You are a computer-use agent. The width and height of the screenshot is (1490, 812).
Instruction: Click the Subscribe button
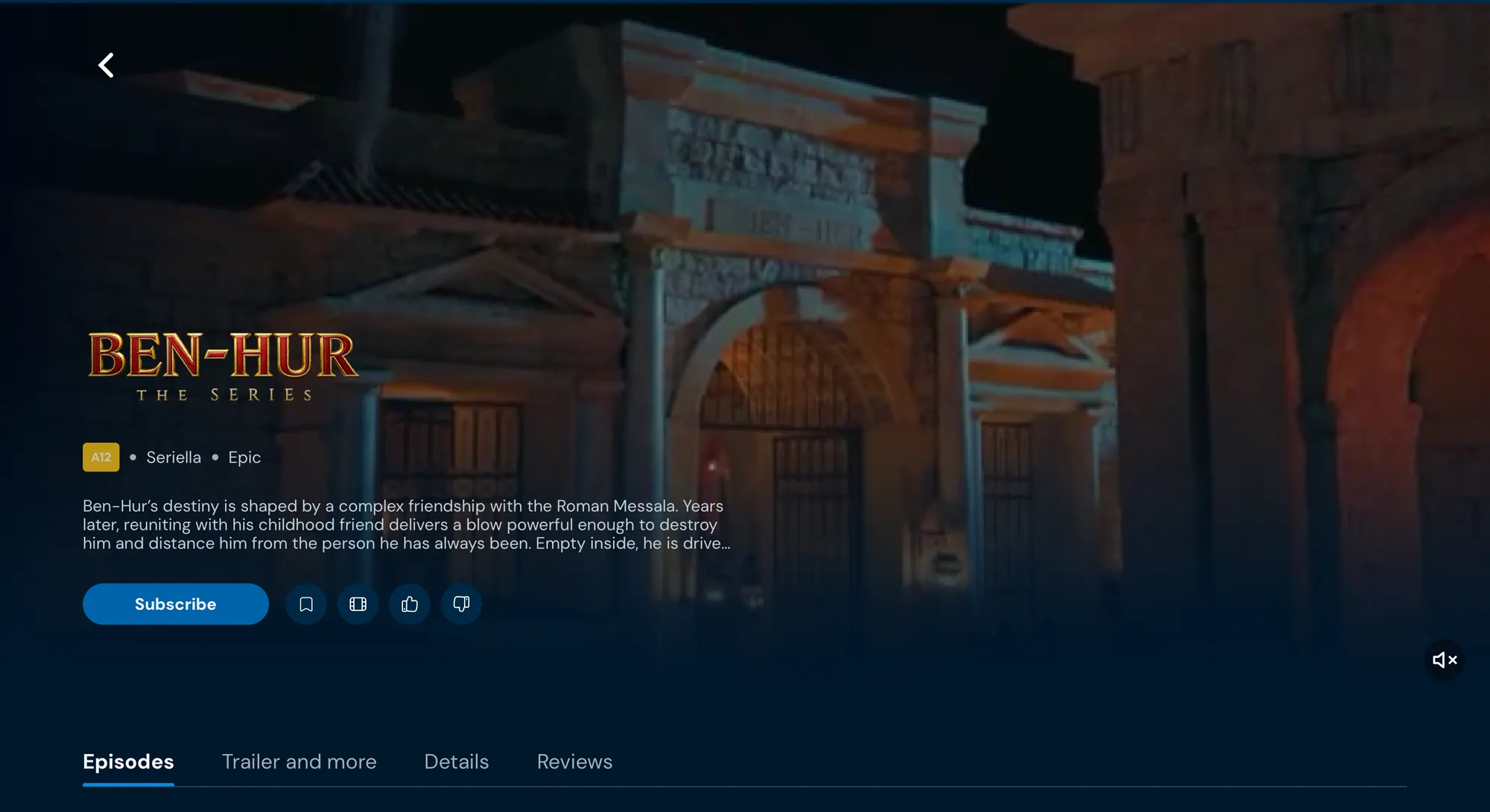pos(176,604)
